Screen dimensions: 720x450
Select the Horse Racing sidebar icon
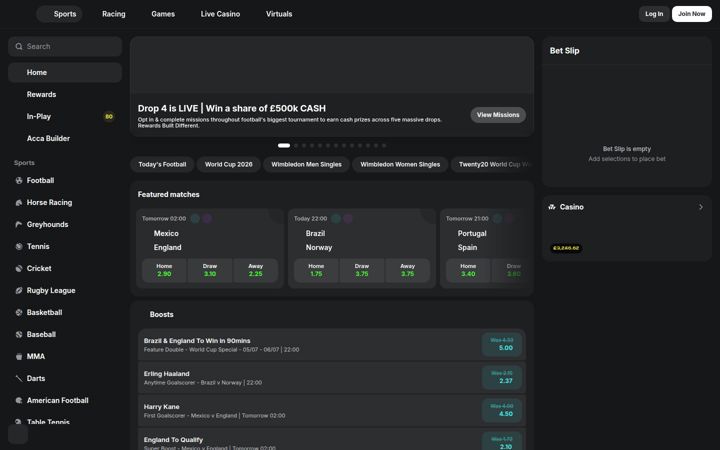[19, 202]
